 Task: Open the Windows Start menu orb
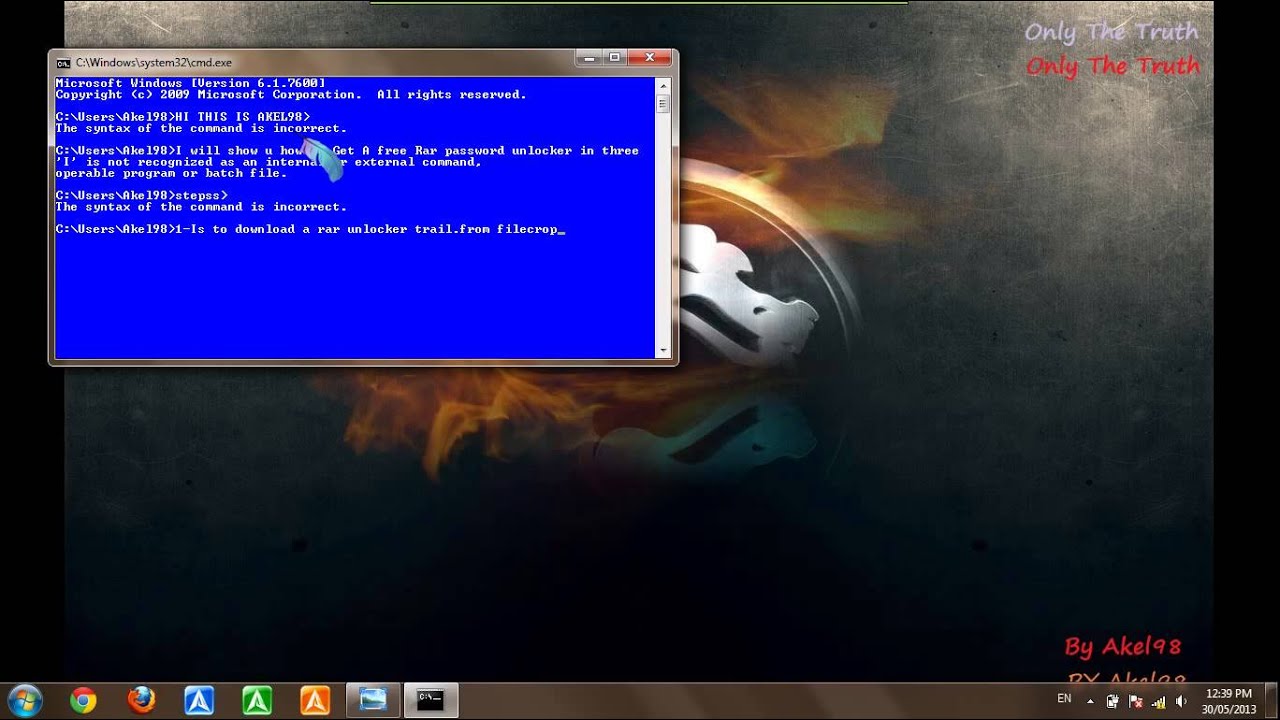[x=24, y=701]
